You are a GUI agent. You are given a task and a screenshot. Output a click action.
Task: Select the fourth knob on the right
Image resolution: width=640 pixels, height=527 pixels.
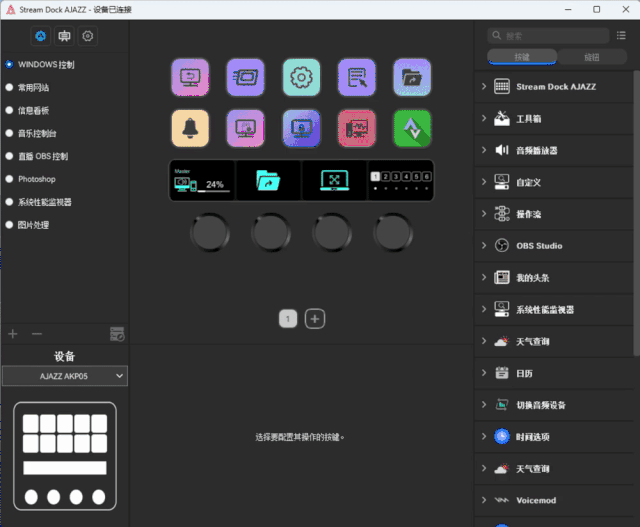click(393, 233)
